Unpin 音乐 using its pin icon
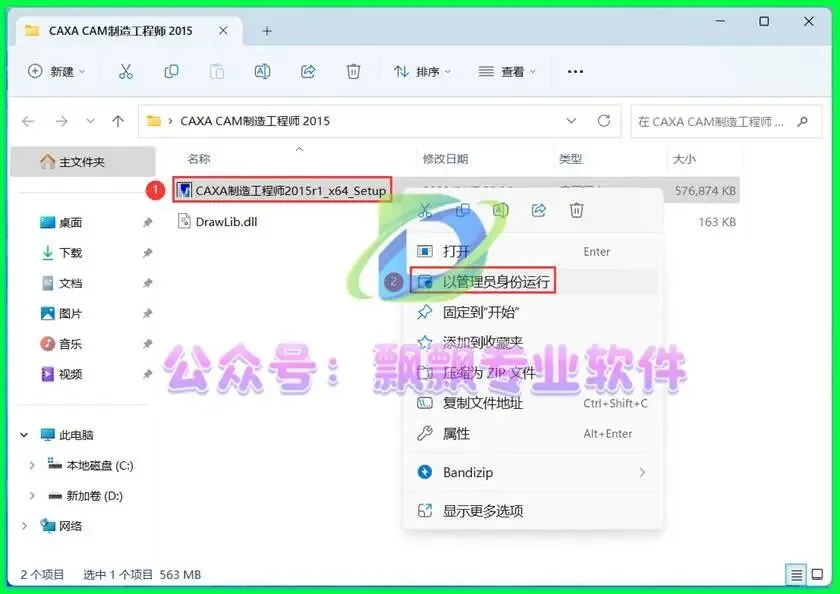The width and height of the screenshot is (840, 594). (147, 344)
